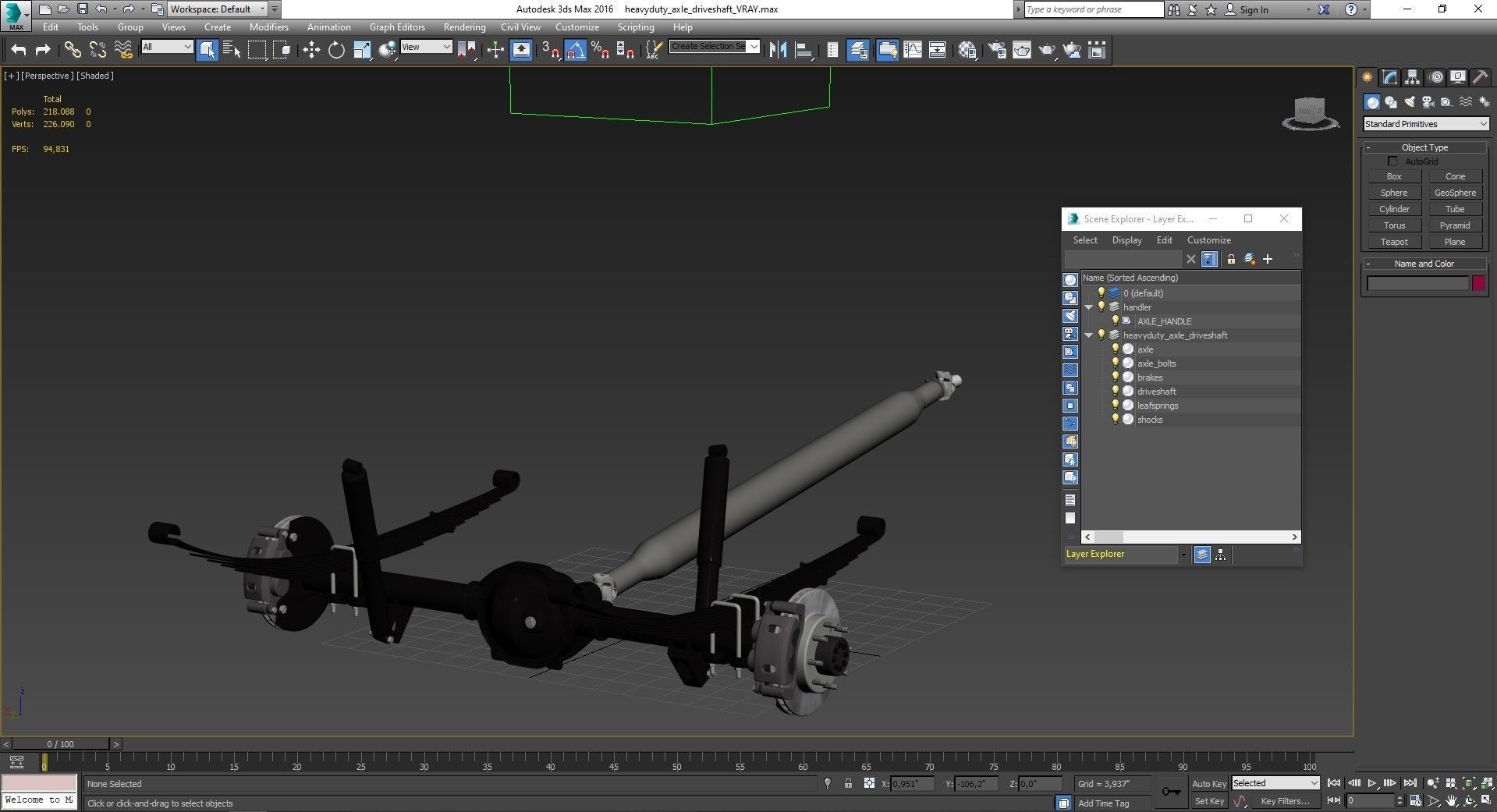The image size is (1497, 812).
Task: Toggle the Scene Explorer lock cell icon
Action: 1231,259
